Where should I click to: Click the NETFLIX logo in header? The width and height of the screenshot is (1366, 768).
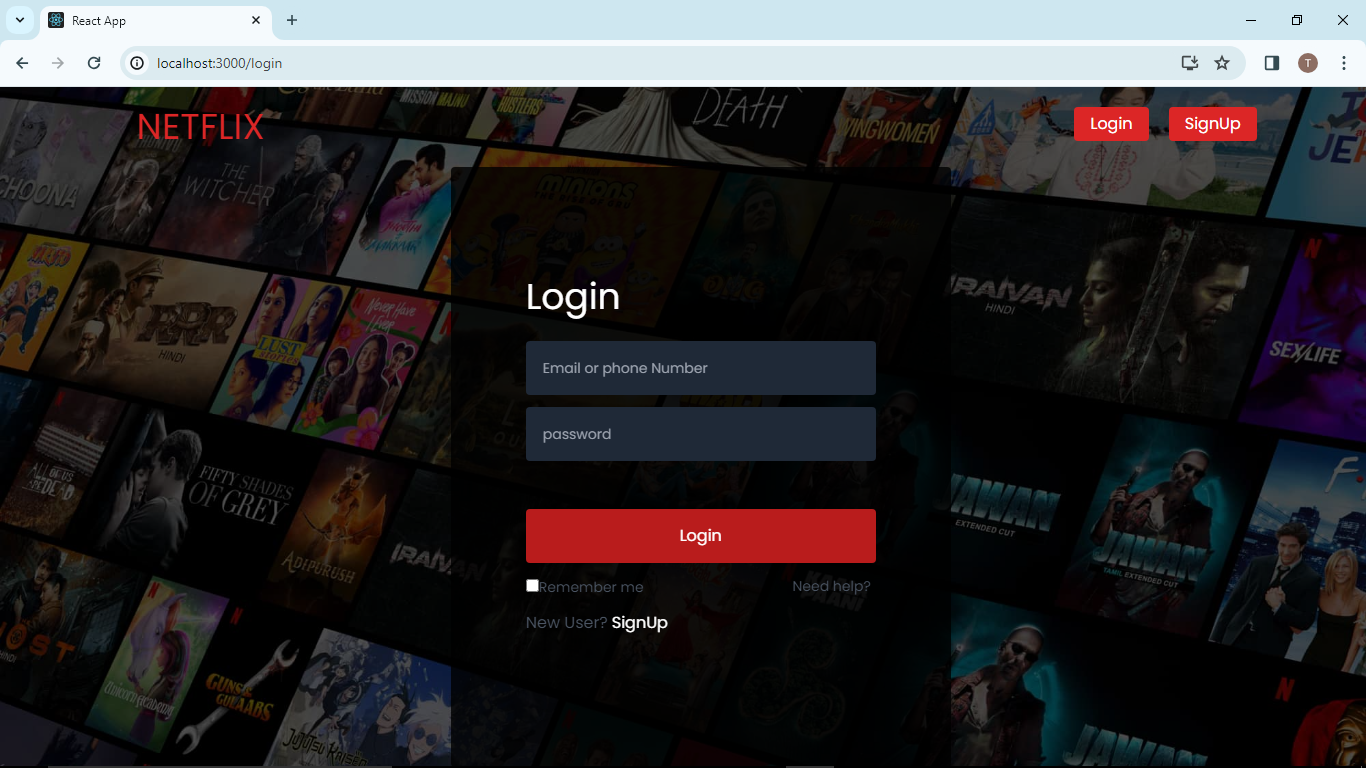tap(200, 127)
